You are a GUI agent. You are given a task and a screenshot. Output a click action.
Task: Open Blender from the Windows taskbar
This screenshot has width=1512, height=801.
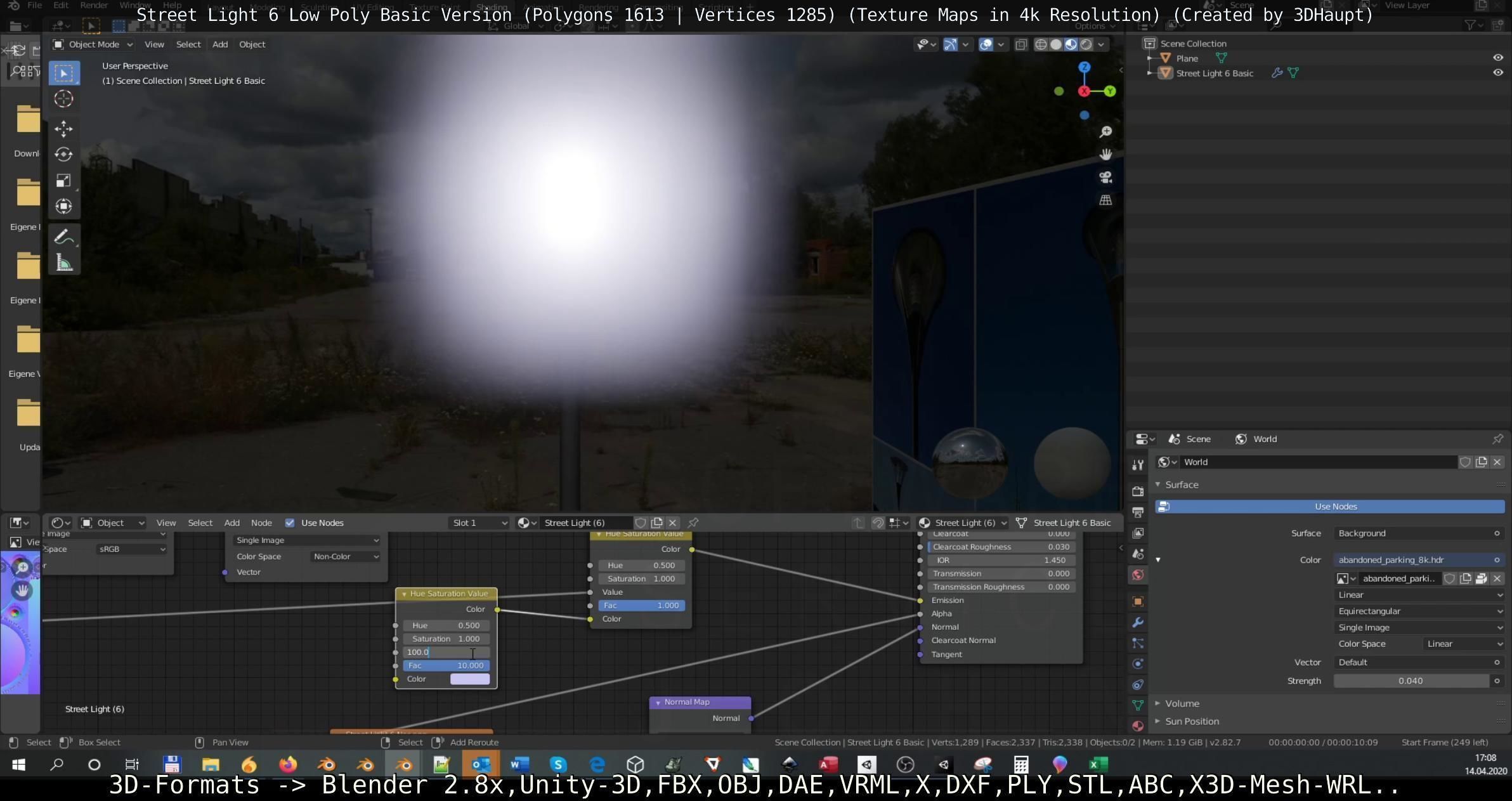327,764
